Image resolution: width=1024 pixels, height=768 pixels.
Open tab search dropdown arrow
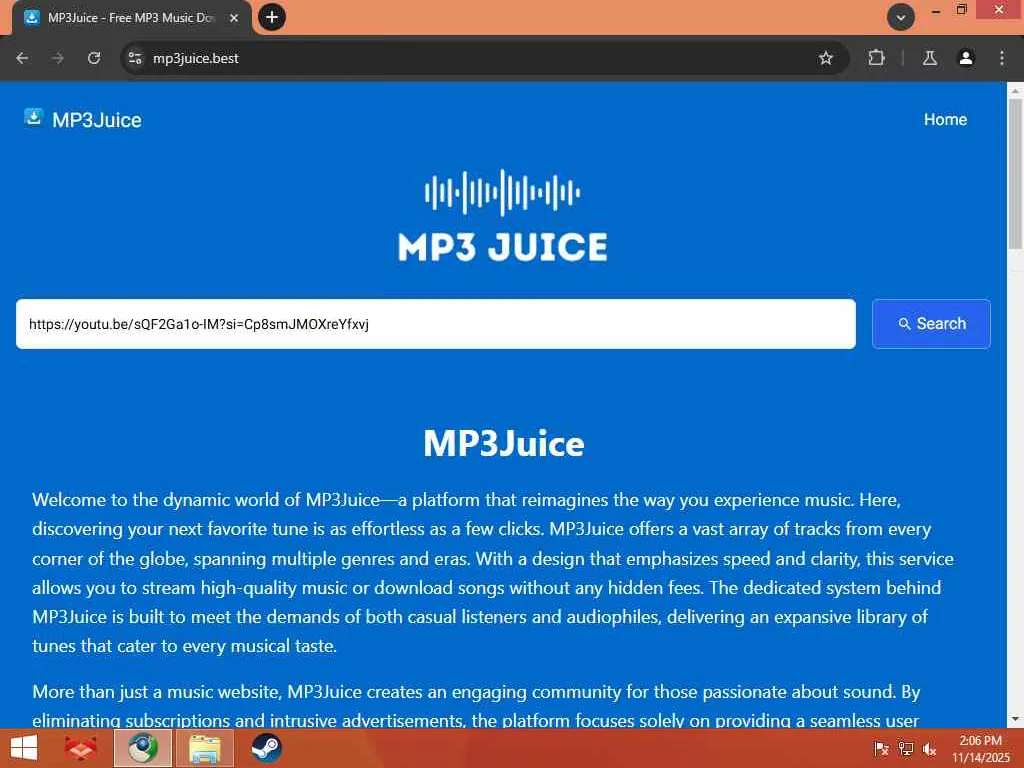pyautogui.click(x=901, y=17)
